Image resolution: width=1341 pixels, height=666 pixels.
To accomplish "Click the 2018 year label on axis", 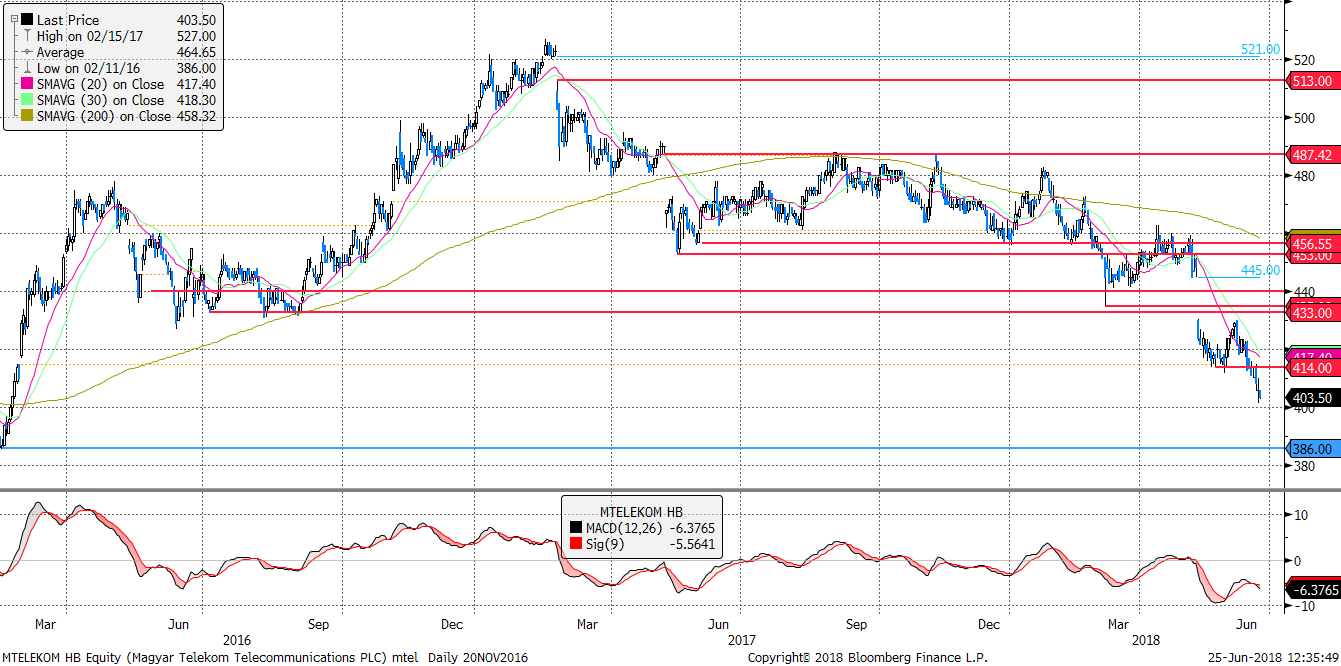I will pos(1148,640).
